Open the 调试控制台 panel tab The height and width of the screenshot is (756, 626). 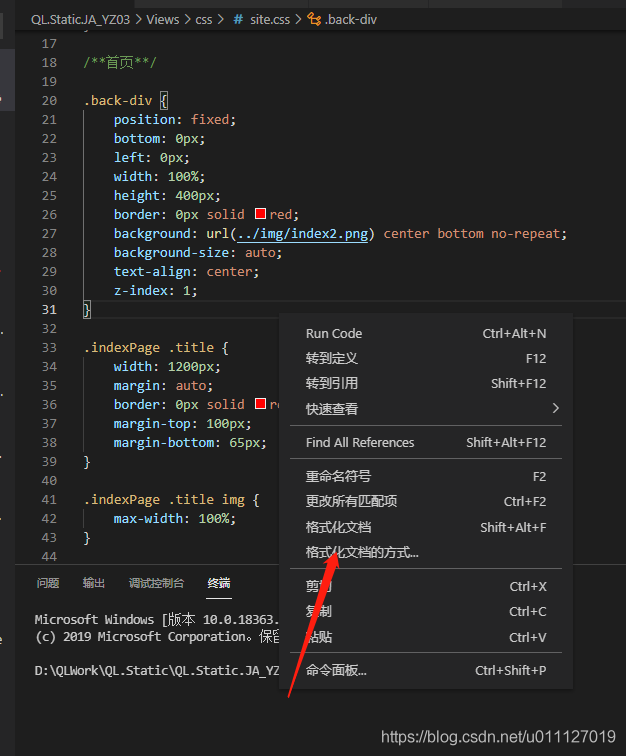coord(156,583)
